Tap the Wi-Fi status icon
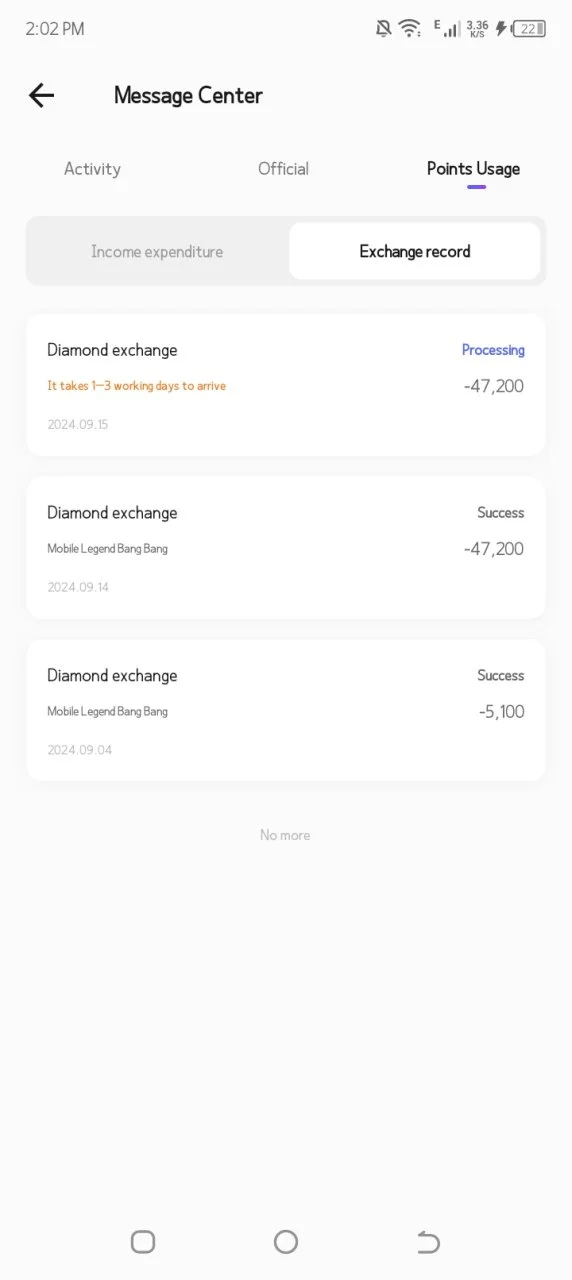The image size is (572, 1280). (x=410, y=28)
